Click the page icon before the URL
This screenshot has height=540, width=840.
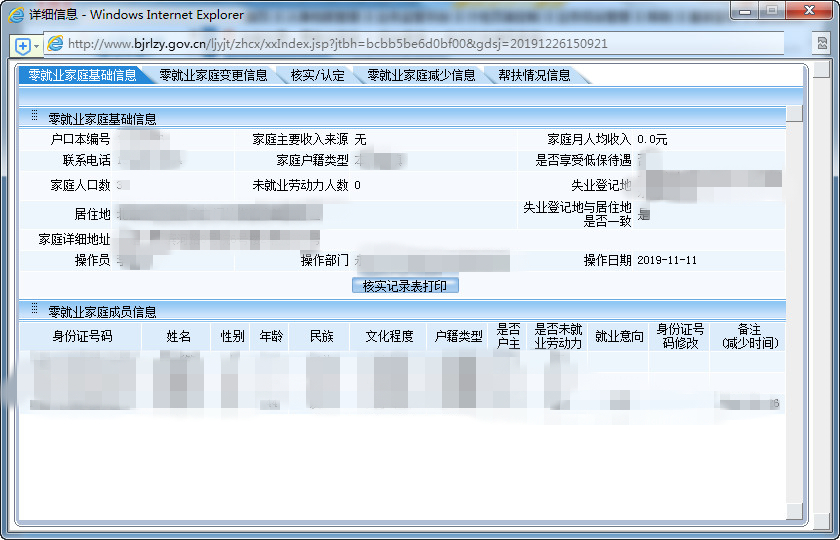[x=56, y=44]
